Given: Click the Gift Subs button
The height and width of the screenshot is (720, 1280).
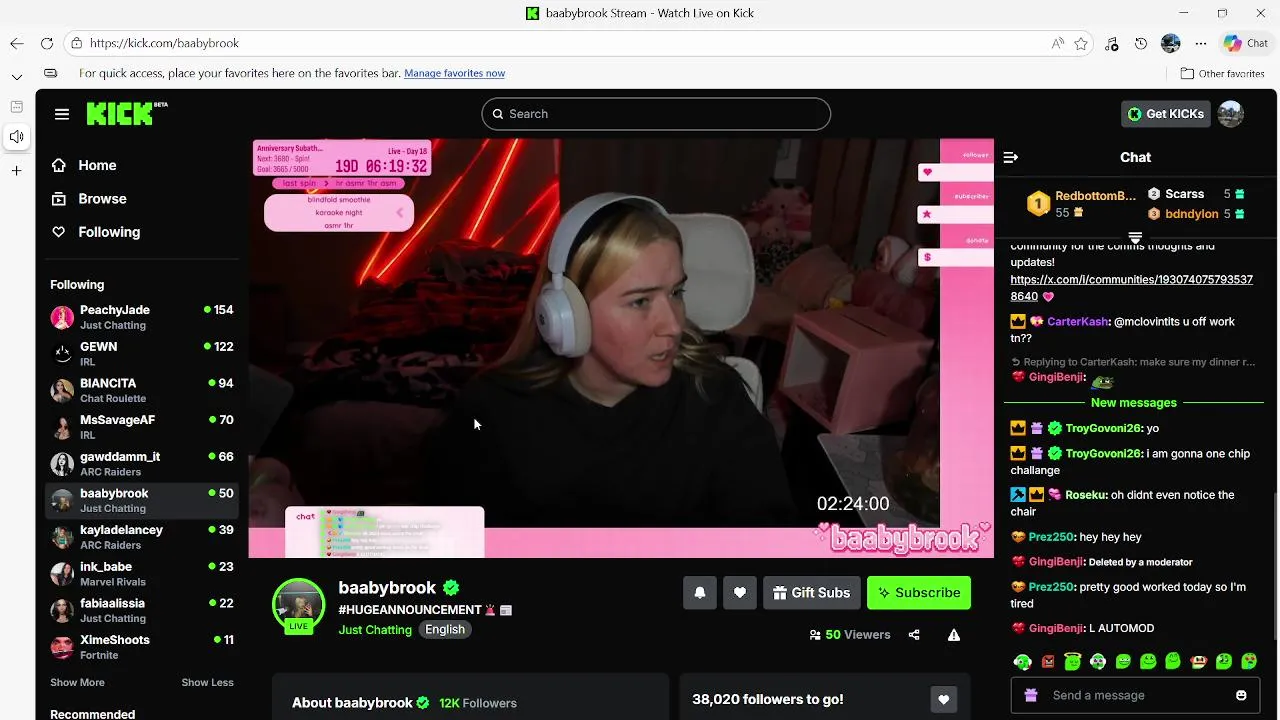Looking at the screenshot, I should tap(811, 593).
